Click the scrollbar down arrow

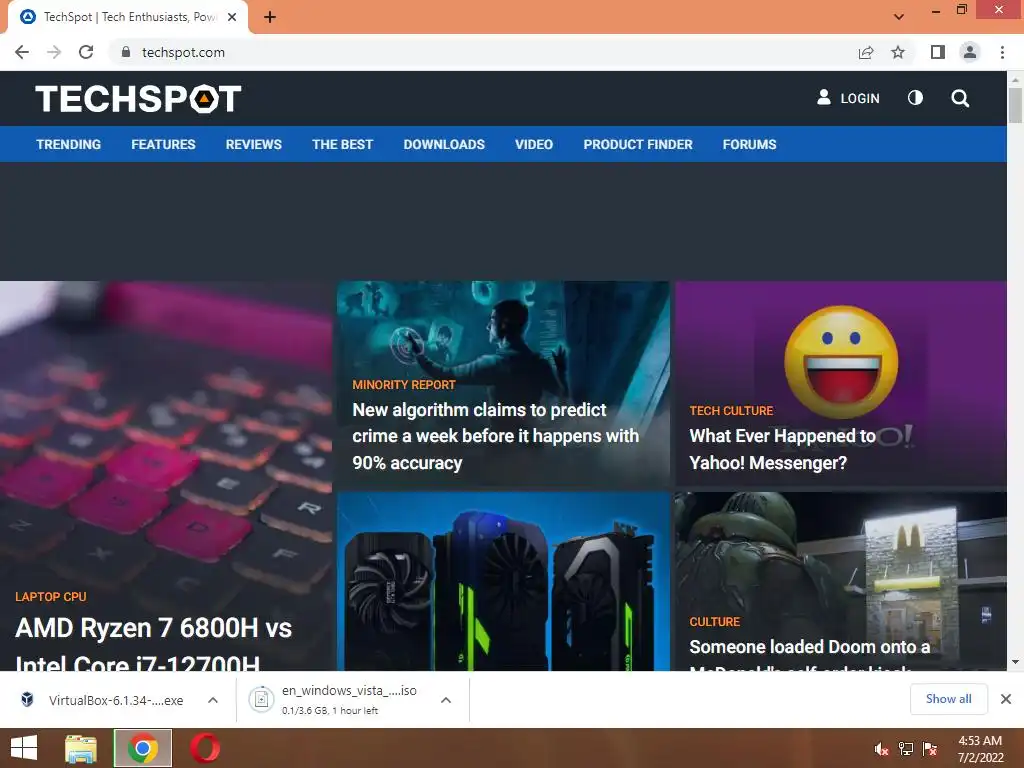point(1015,662)
